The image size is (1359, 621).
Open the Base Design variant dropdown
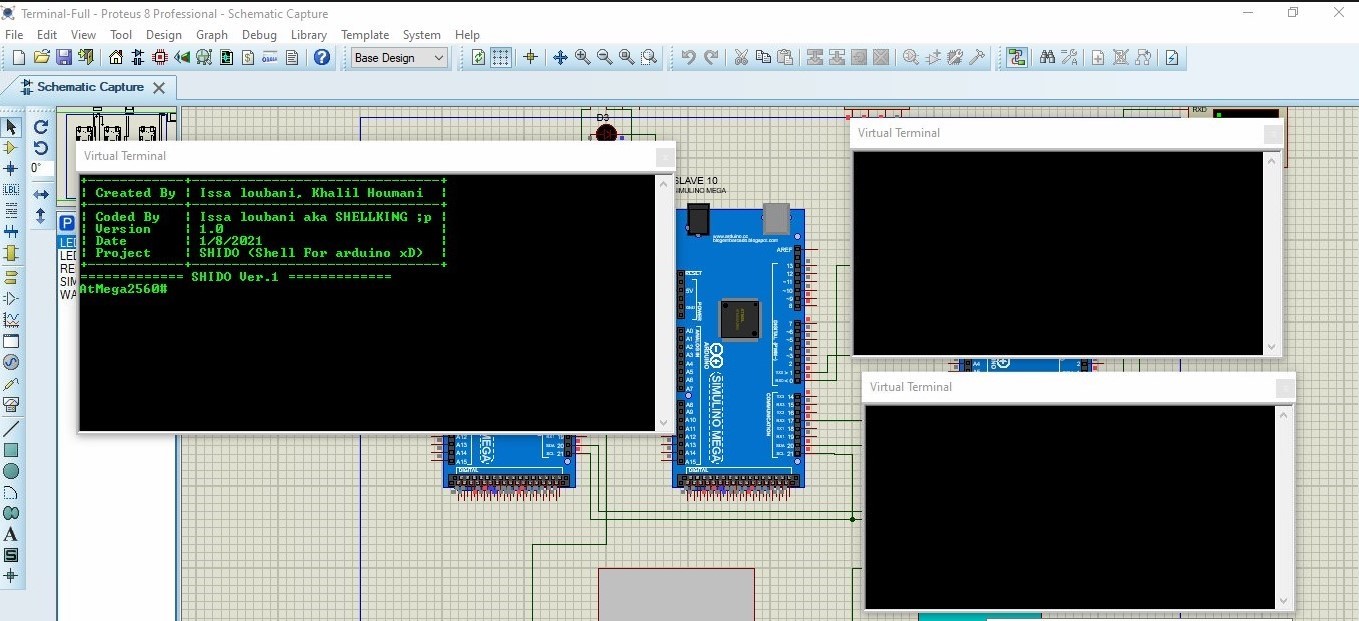pyautogui.click(x=399, y=58)
